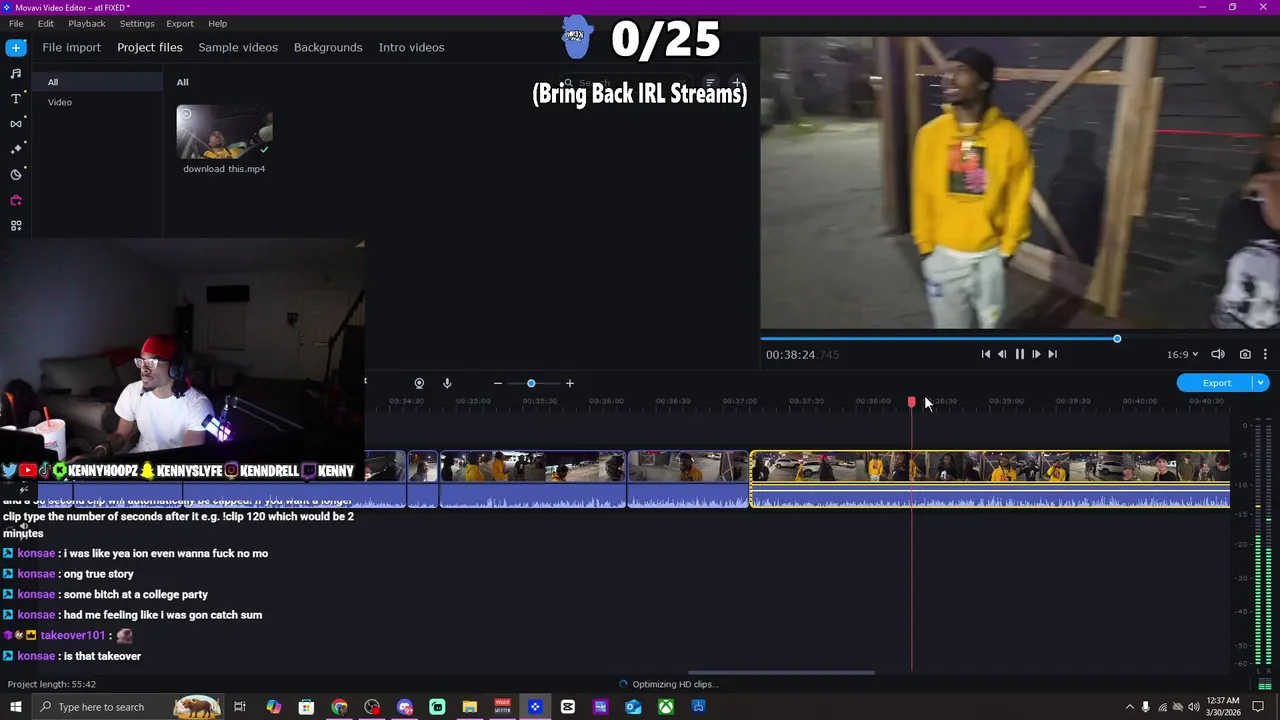Open Task View from the taskbar
The image size is (1280, 720).
(x=240, y=707)
